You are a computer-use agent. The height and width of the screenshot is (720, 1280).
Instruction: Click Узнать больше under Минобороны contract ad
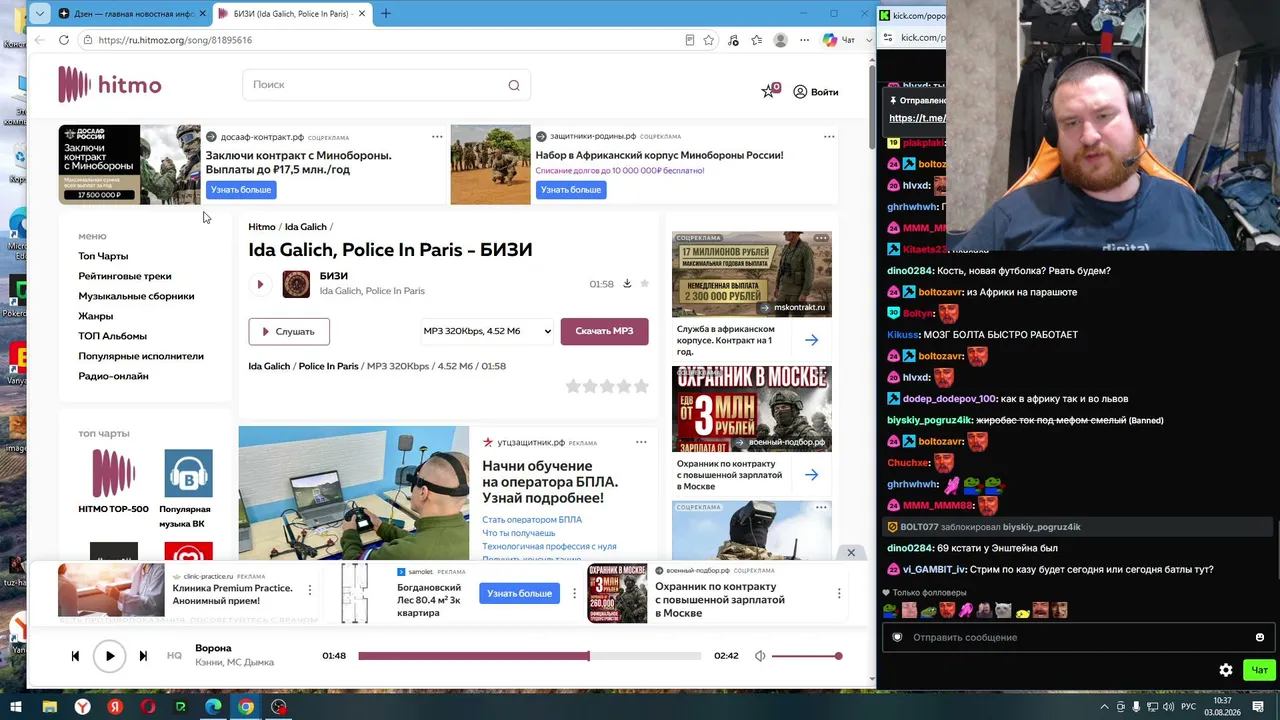(240, 189)
